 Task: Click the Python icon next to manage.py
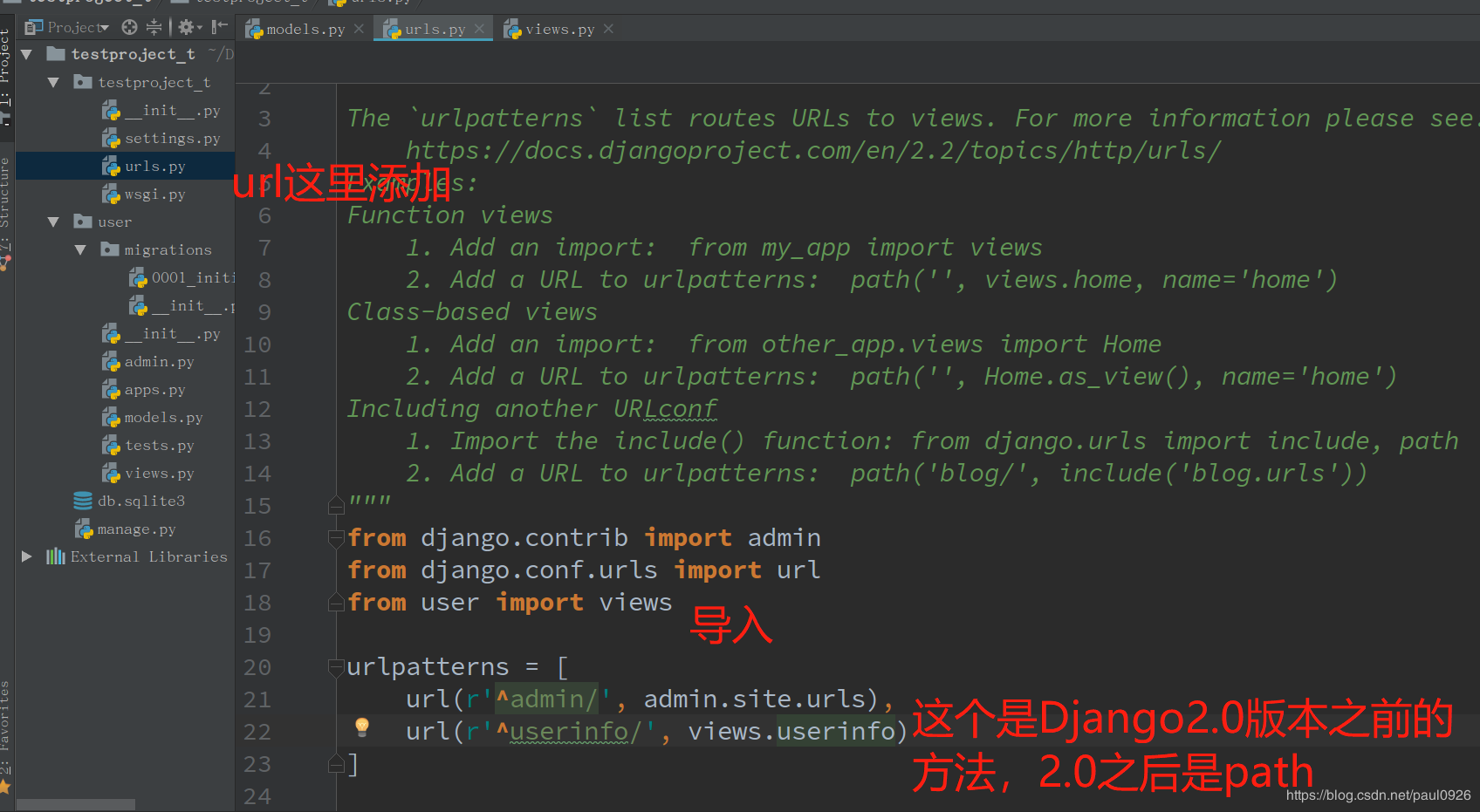point(83,529)
